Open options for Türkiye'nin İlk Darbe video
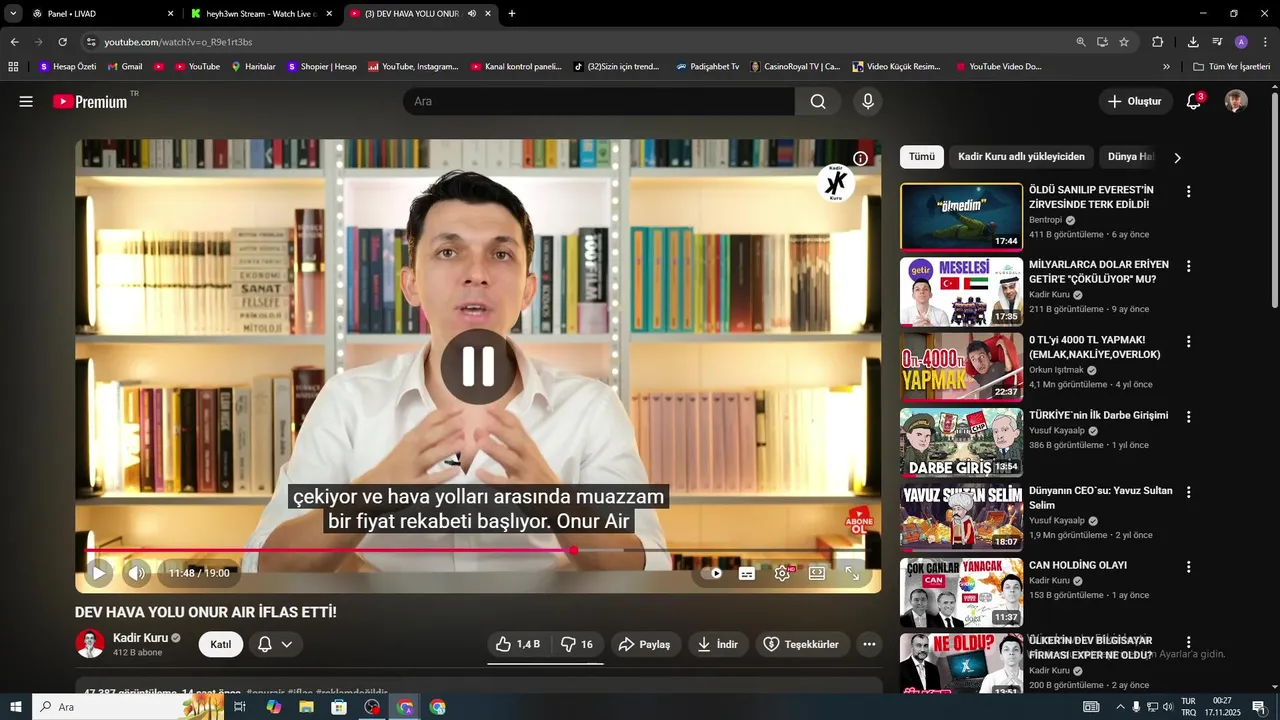The width and height of the screenshot is (1280, 720). click(x=1188, y=417)
